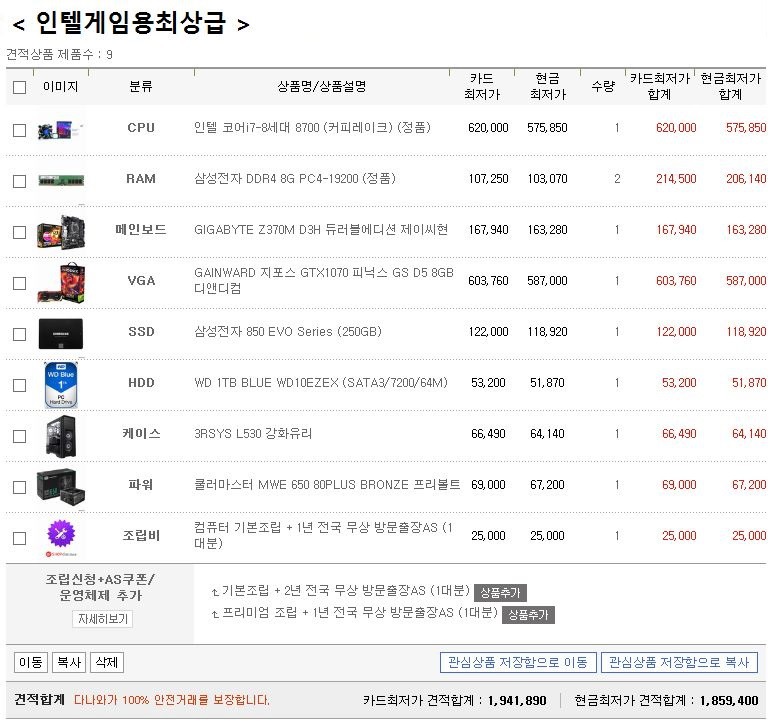Click 관심상품 저장함으로 복사 button

coord(679,662)
